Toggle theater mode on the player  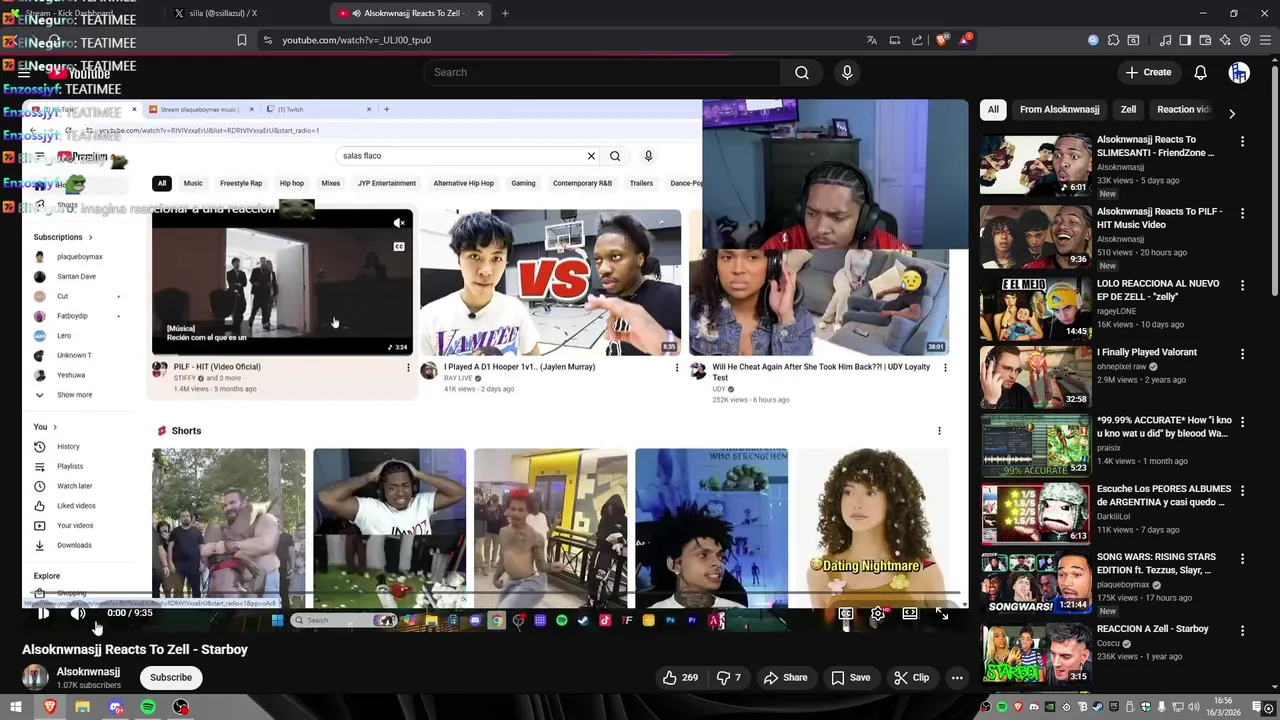[x=910, y=614]
